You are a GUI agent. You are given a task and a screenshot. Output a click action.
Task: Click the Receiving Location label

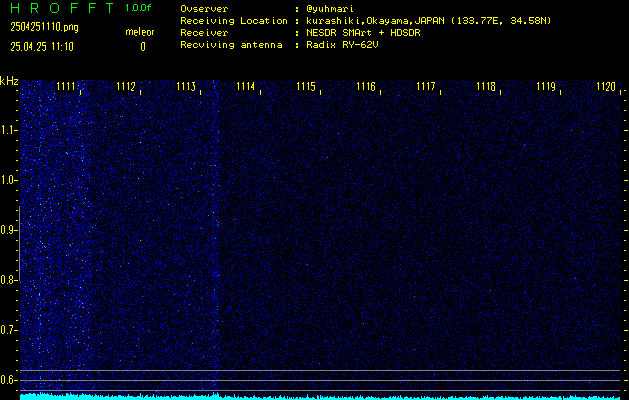click(234, 21)
